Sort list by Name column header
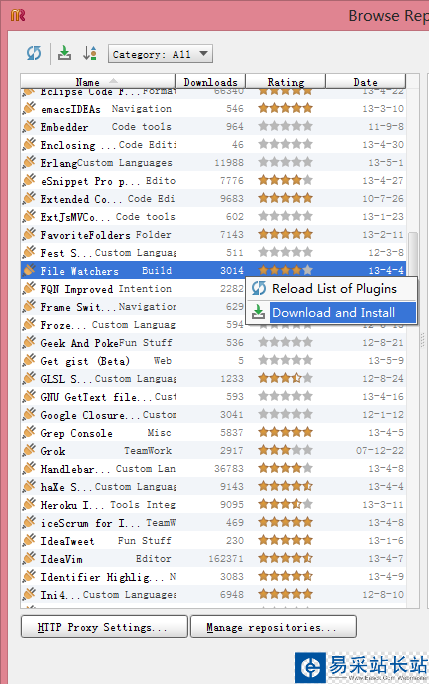This screenshot has width=429, height=684. (98, 82)
